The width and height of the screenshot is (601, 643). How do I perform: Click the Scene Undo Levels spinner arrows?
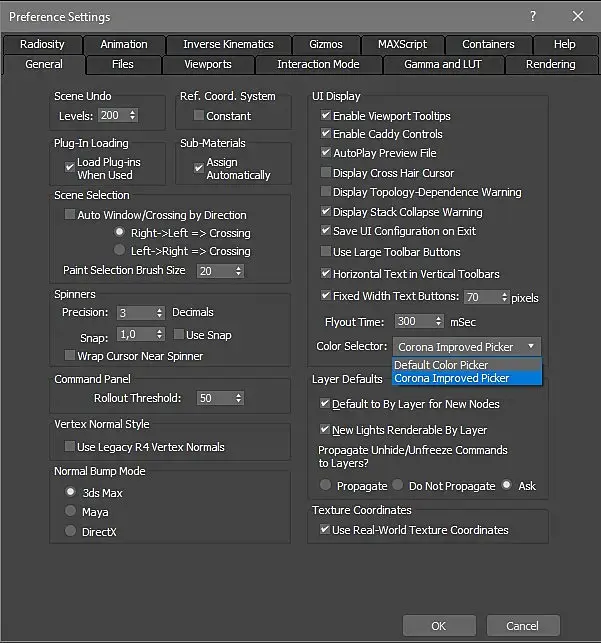point(132,116)
